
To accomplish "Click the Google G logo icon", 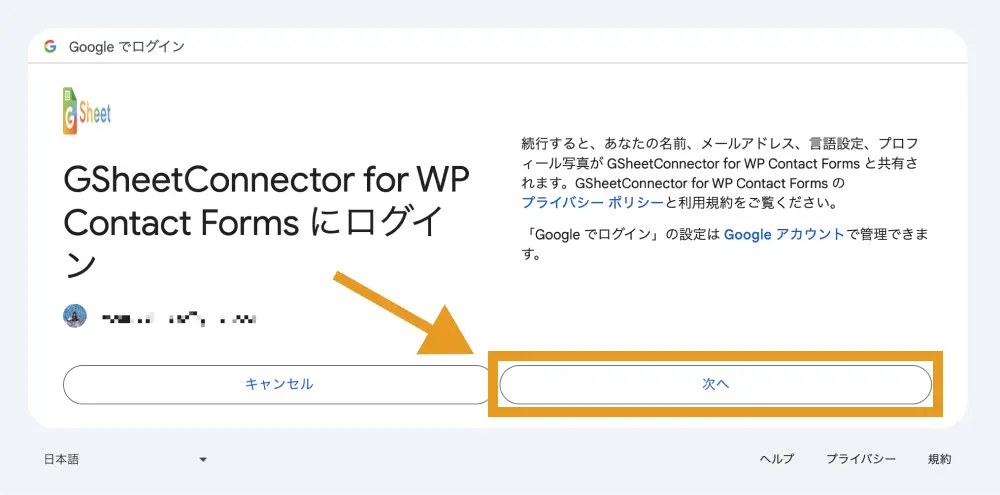I will coord(50,47).
